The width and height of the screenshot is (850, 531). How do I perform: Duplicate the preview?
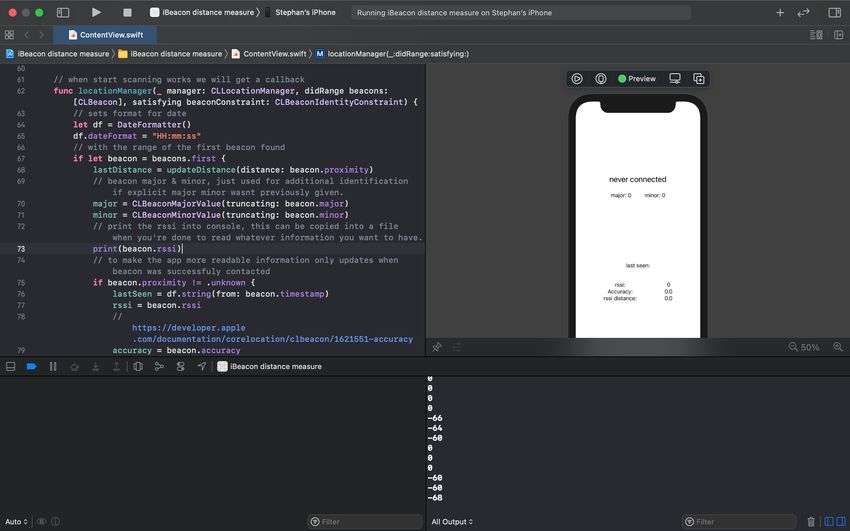pyautogui.click(x=699, y=79)
